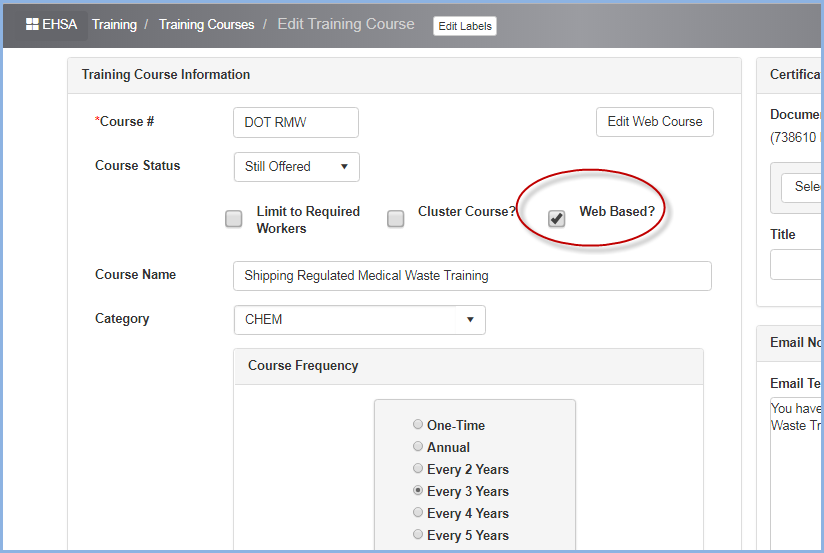The width and height of the screenshot is (824, 553).
Task: Click into the Course # field
Action: pyautogui.click(x=296, y=122)
